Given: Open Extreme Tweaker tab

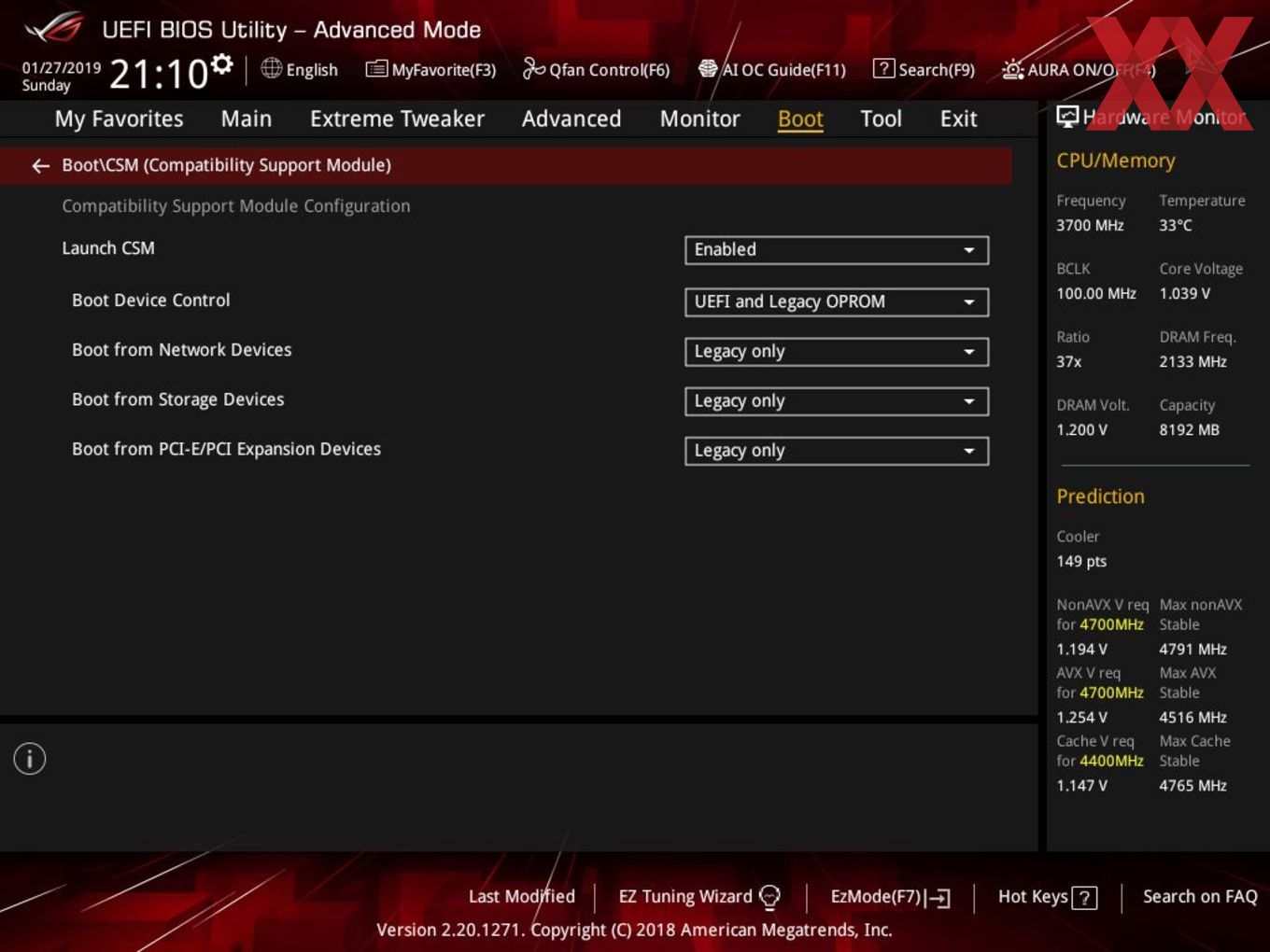Looking at the screenshot, I should point(397,119).
